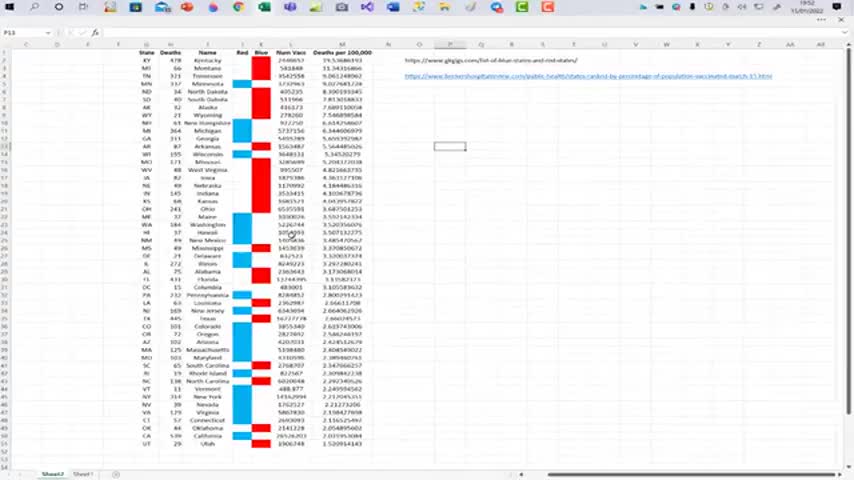
Task: Select the 'Massachusetts' name cell
Action: coord(208,350)
